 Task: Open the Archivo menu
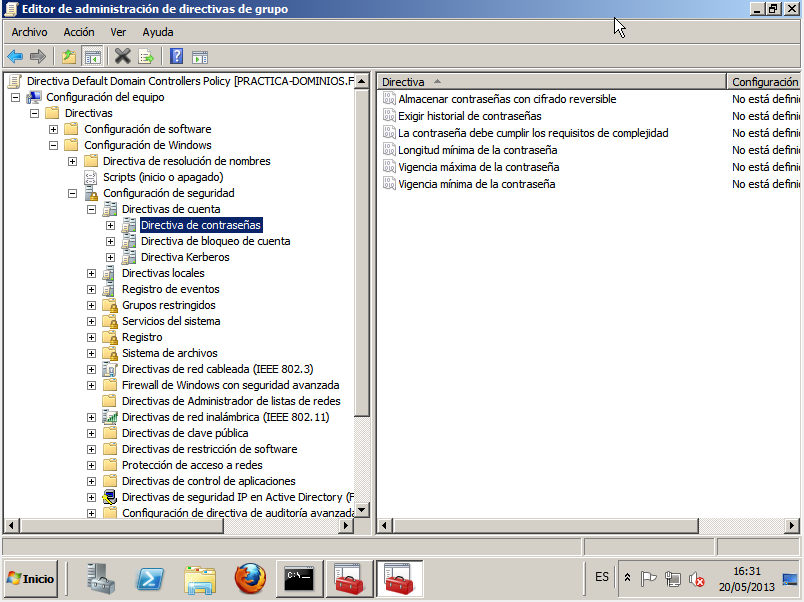click(x=29, y=32)
